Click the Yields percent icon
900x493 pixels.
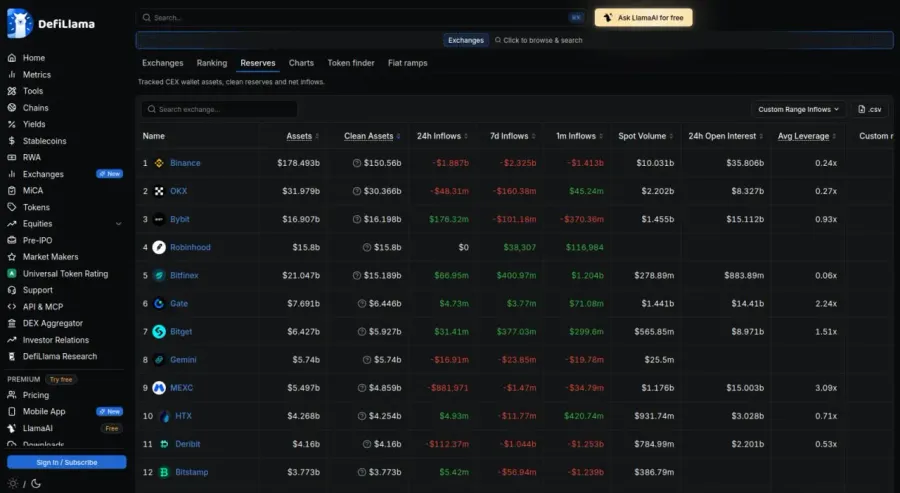tap(11, 124)
